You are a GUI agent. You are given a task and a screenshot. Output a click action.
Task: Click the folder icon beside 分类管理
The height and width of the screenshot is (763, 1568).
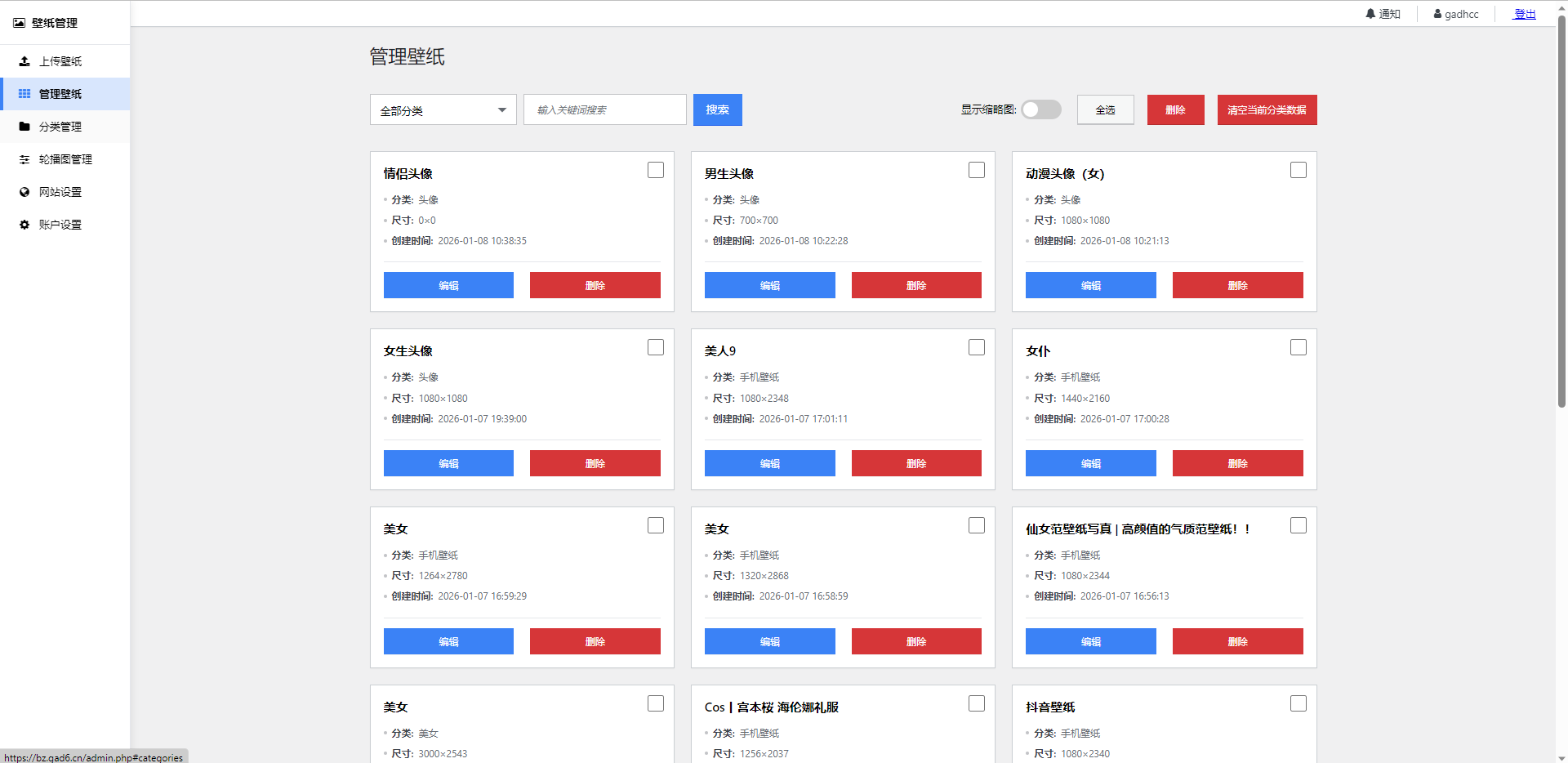coord(24,127)
